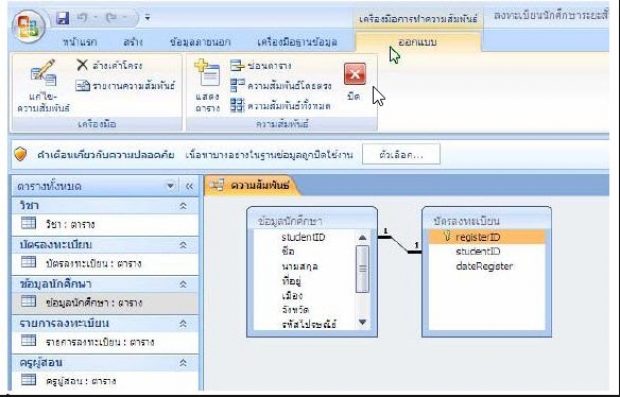Click the field list scroll down arrow
Image resolution: width=620 pixels, height=397 pixels.
[x=362, y=322]
